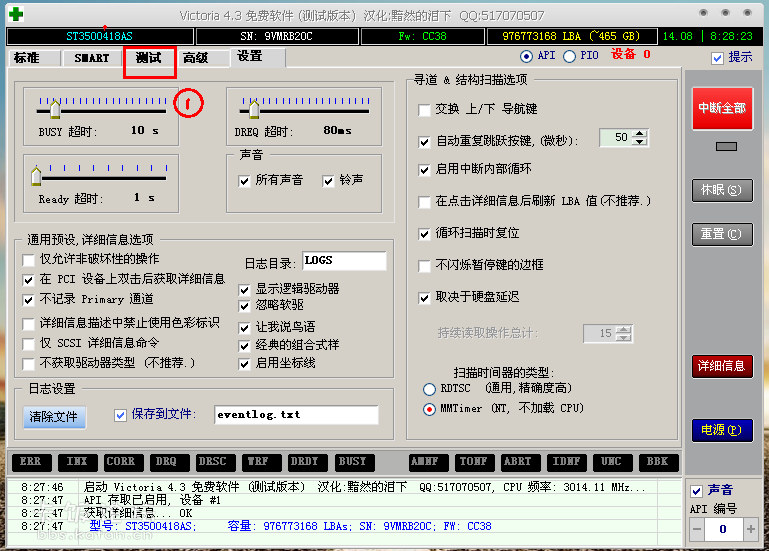Click the TONF error indicator
This screenshot has height=551, width=769.
point(474,462)
